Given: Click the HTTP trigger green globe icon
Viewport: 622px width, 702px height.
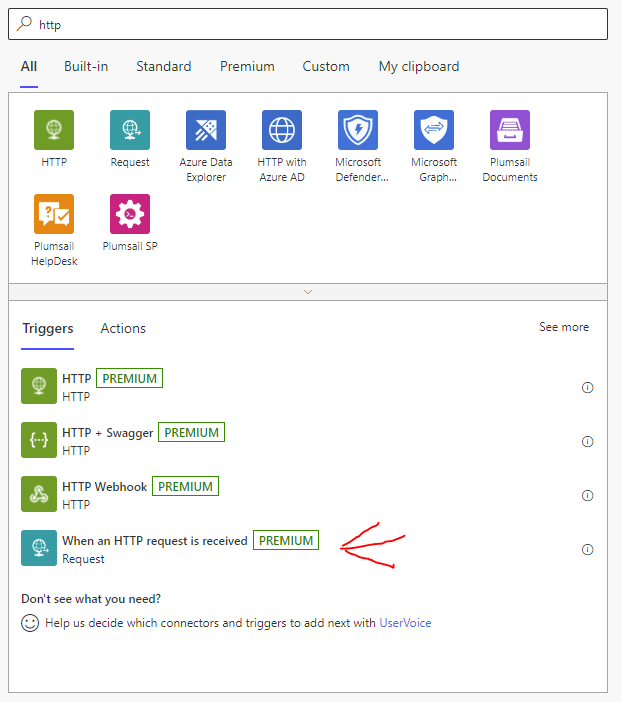Looking at the screenshot, I should click(x=39, y=386).
